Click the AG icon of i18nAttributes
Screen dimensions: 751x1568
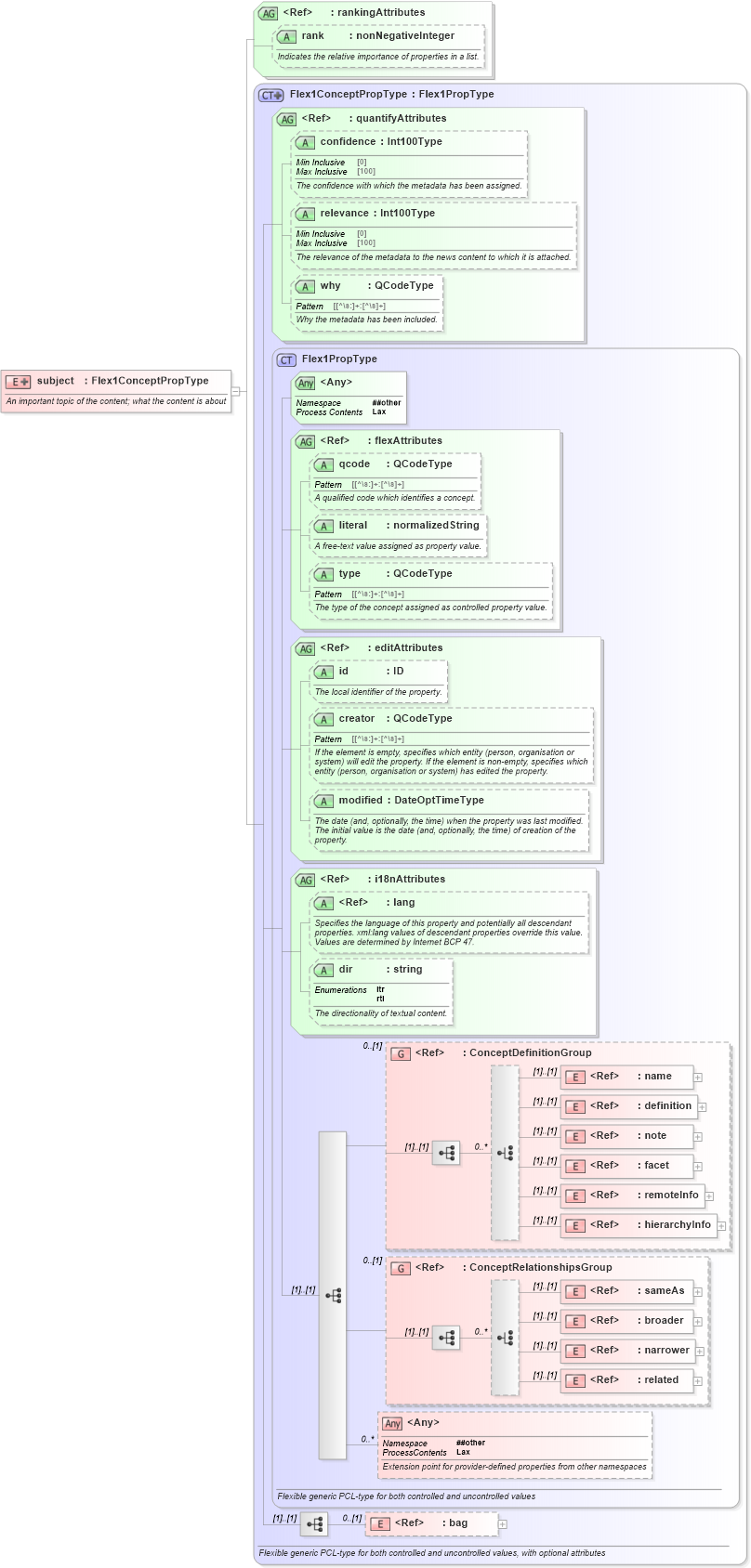tap(306, 880)
